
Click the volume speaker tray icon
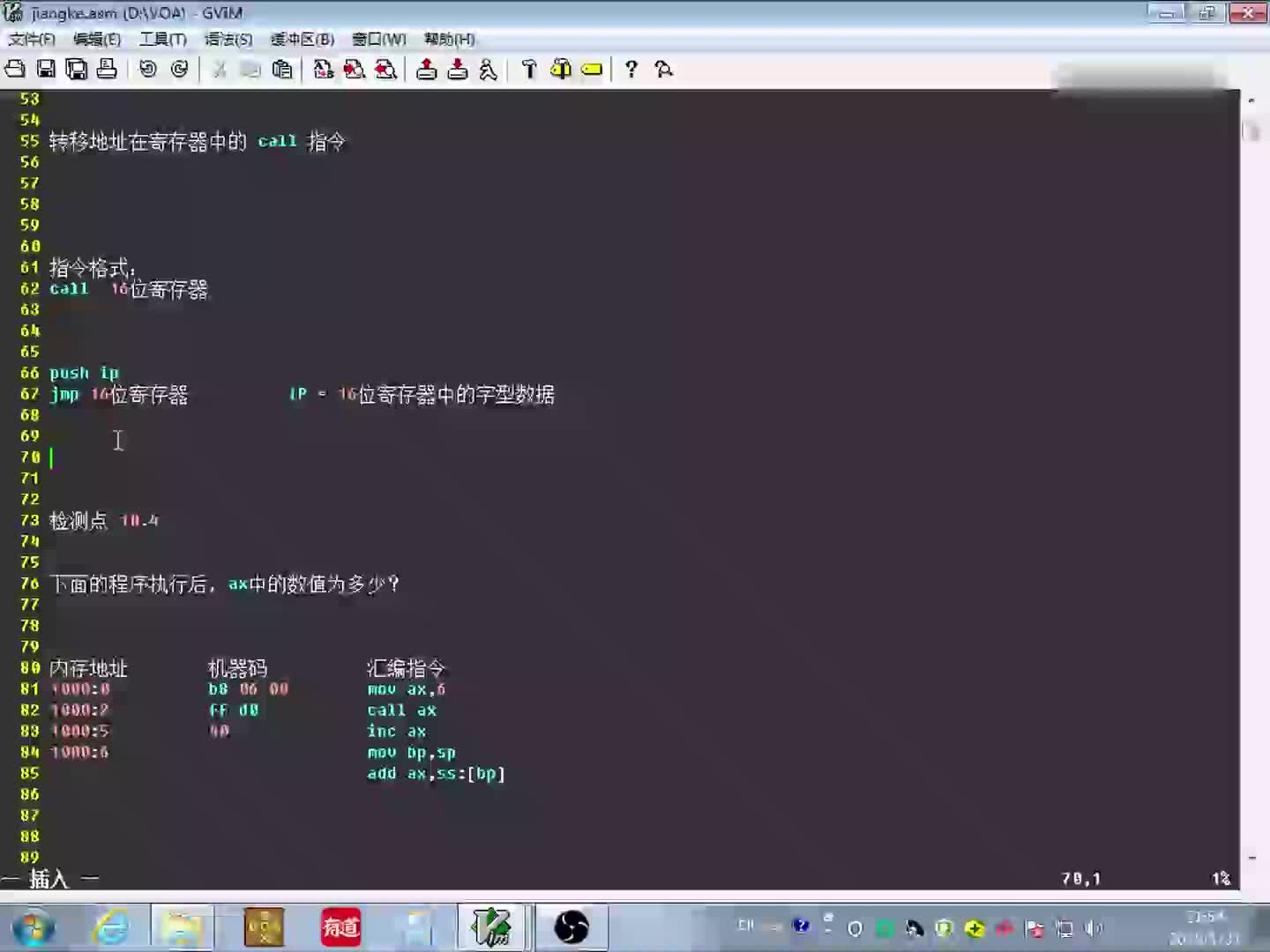[x=1093, y=928]
